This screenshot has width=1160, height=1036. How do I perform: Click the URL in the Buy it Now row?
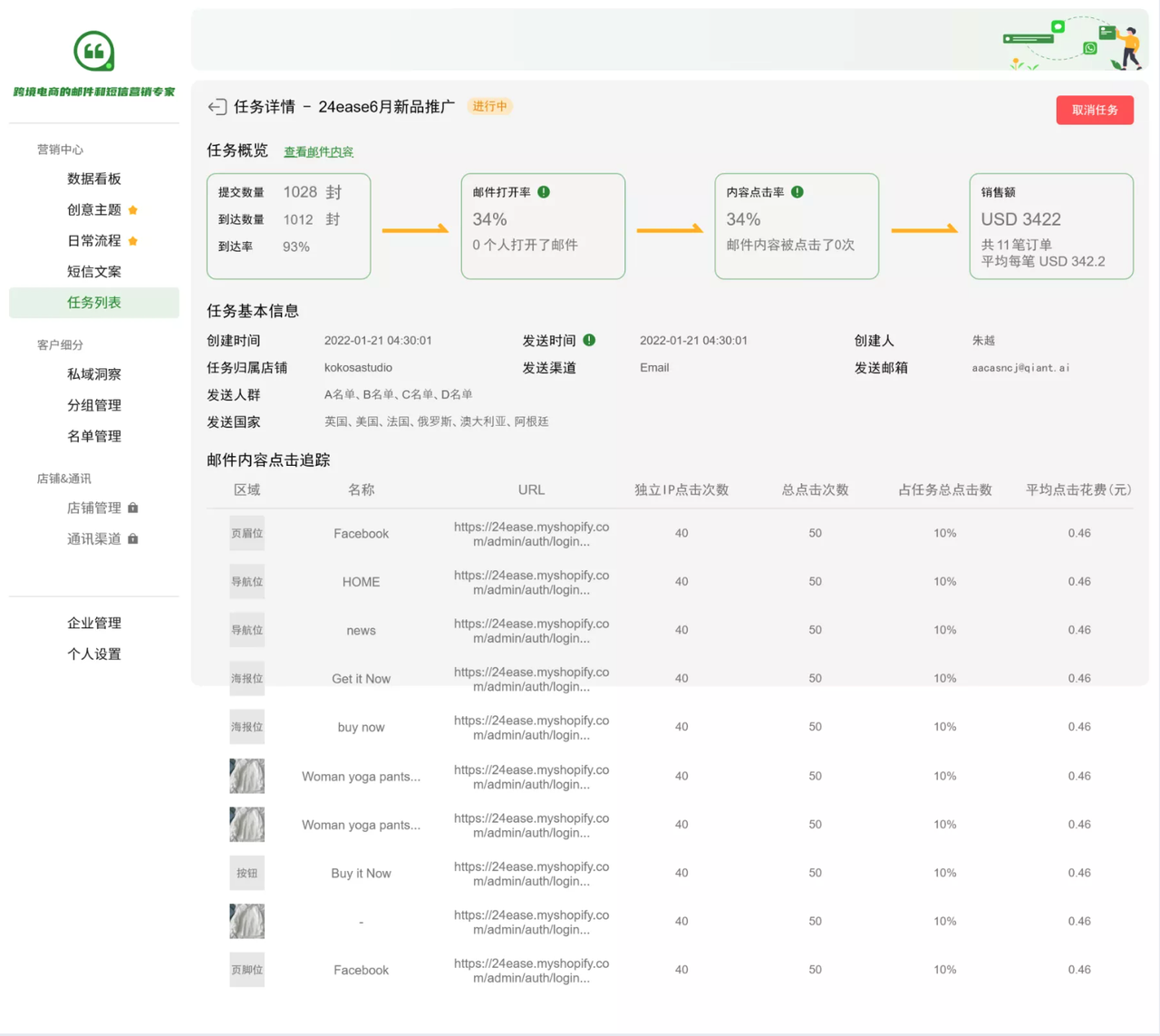532,874
